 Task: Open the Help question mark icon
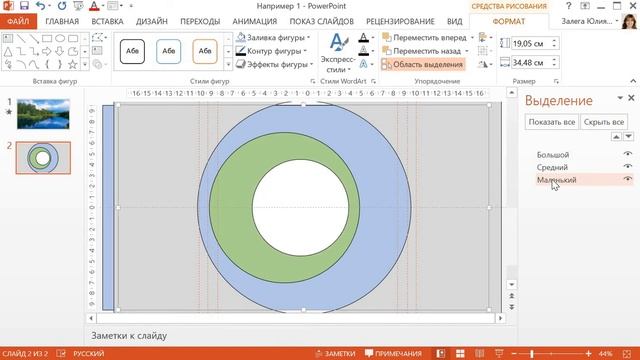point(569,6)
